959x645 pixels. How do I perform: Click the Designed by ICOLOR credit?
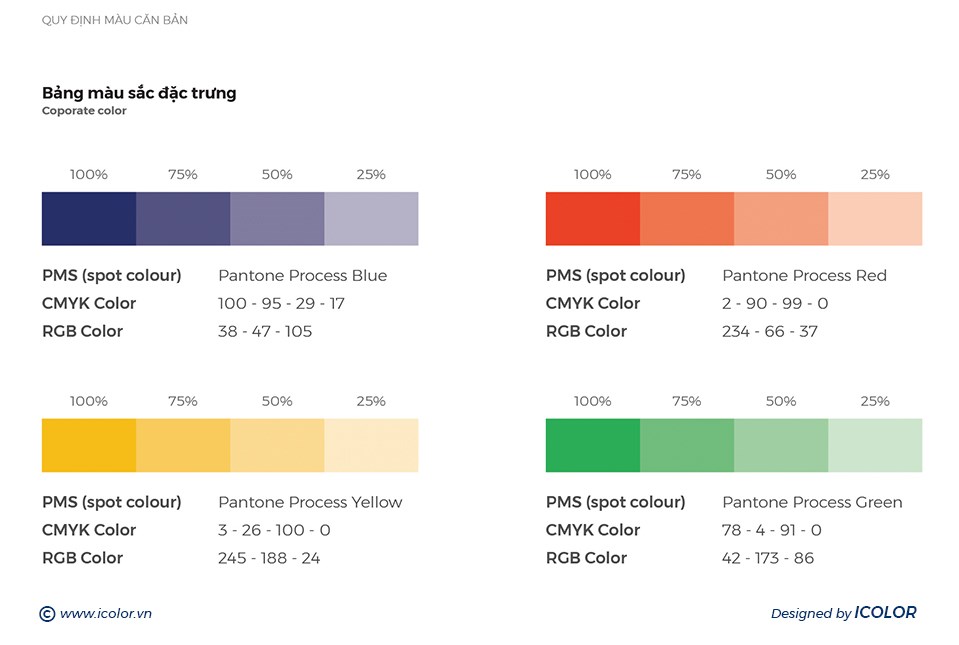843,613
